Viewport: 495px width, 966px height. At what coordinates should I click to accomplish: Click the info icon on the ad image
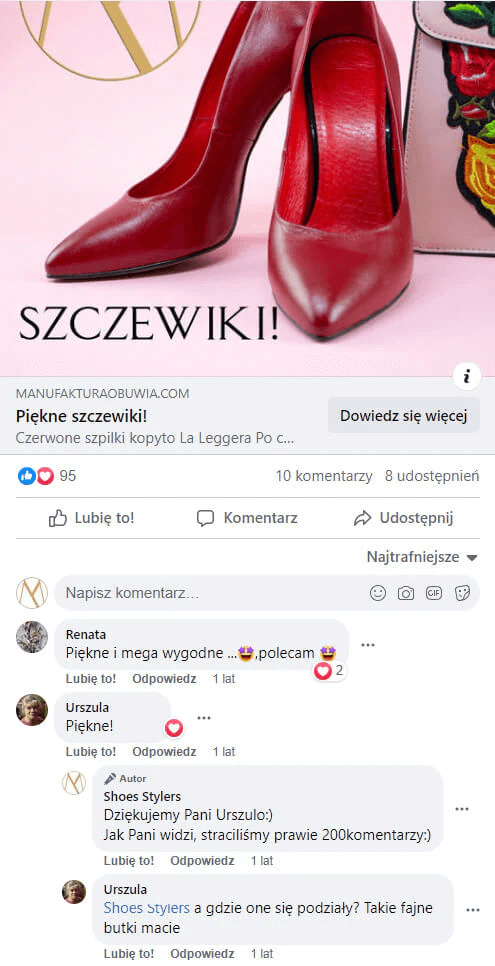[467, 375]
